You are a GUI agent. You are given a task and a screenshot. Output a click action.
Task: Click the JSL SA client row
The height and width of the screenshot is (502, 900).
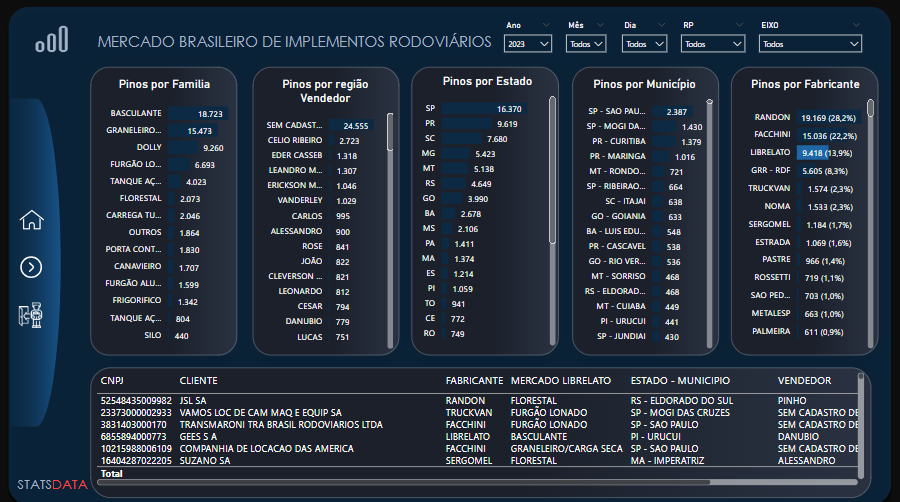[x=479, y=400]
